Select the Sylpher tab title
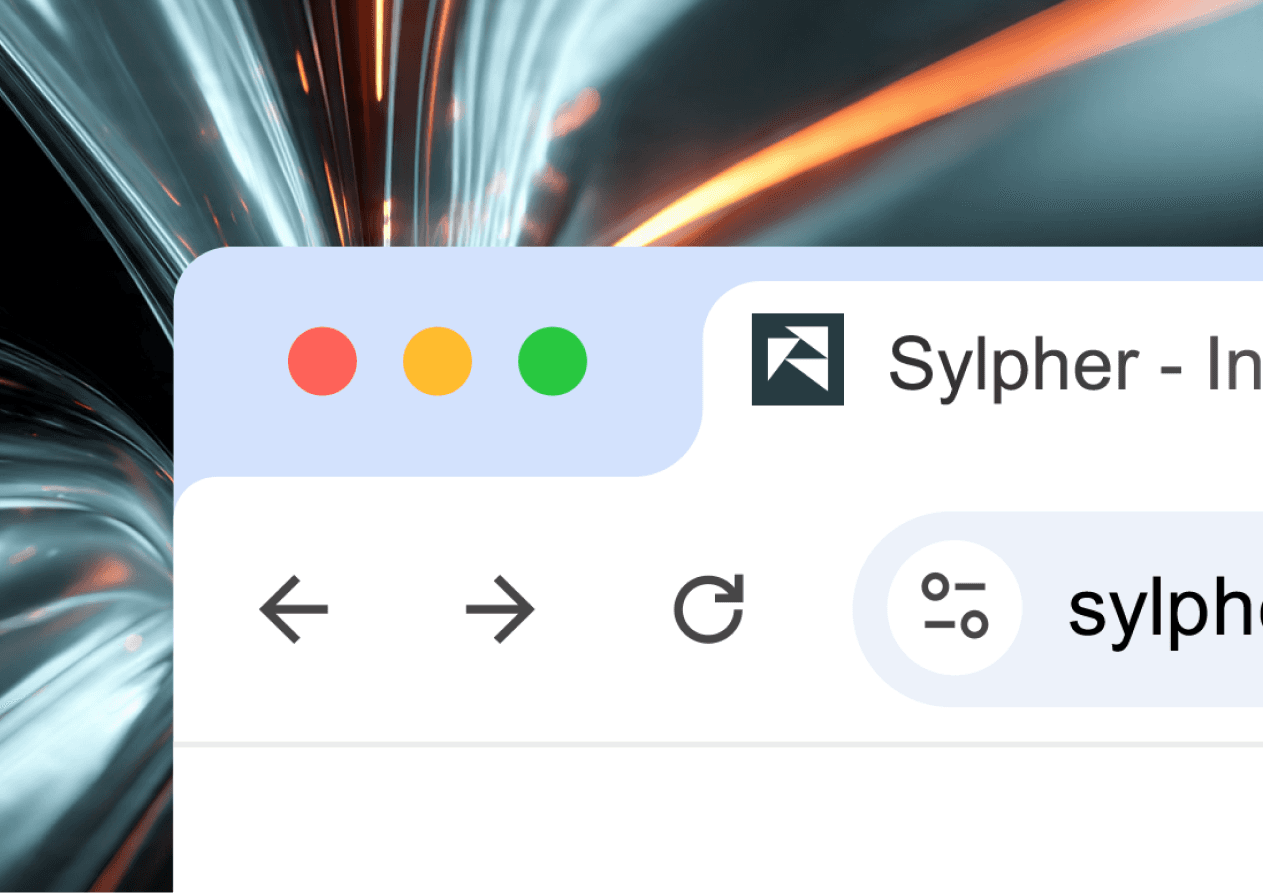 pyautogui.click(x=1075, y=364)
